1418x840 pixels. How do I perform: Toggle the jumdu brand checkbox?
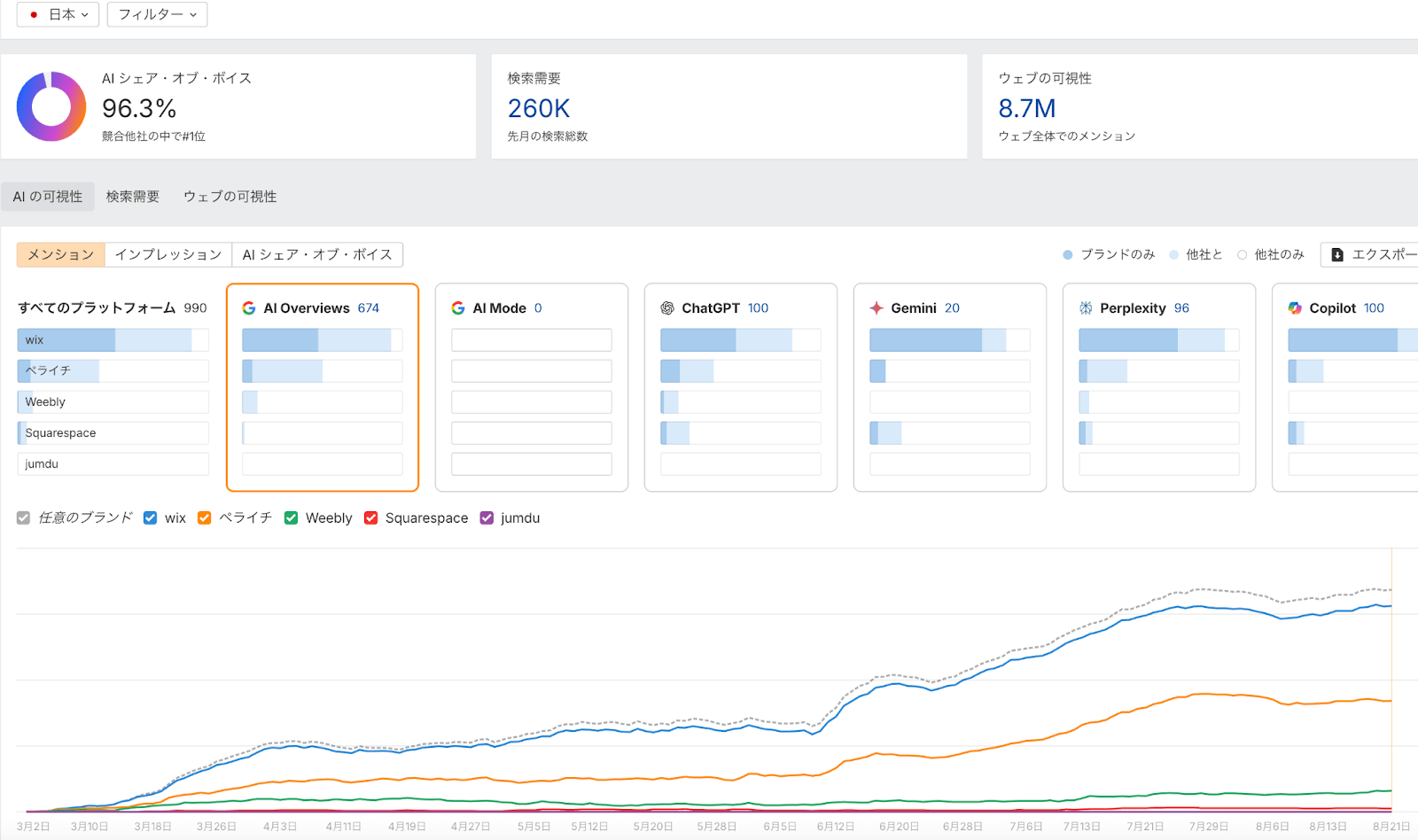point(486,517)
